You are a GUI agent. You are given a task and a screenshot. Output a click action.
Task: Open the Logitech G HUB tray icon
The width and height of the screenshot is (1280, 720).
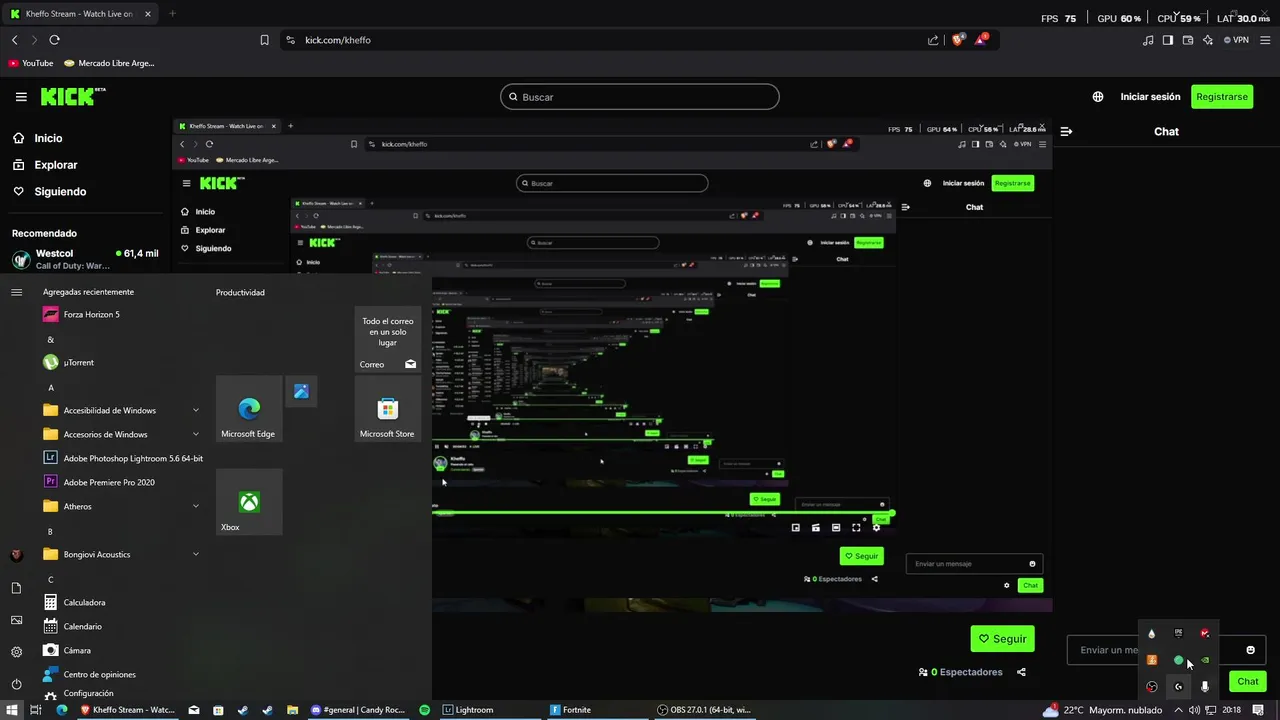tap(1178, 687)
